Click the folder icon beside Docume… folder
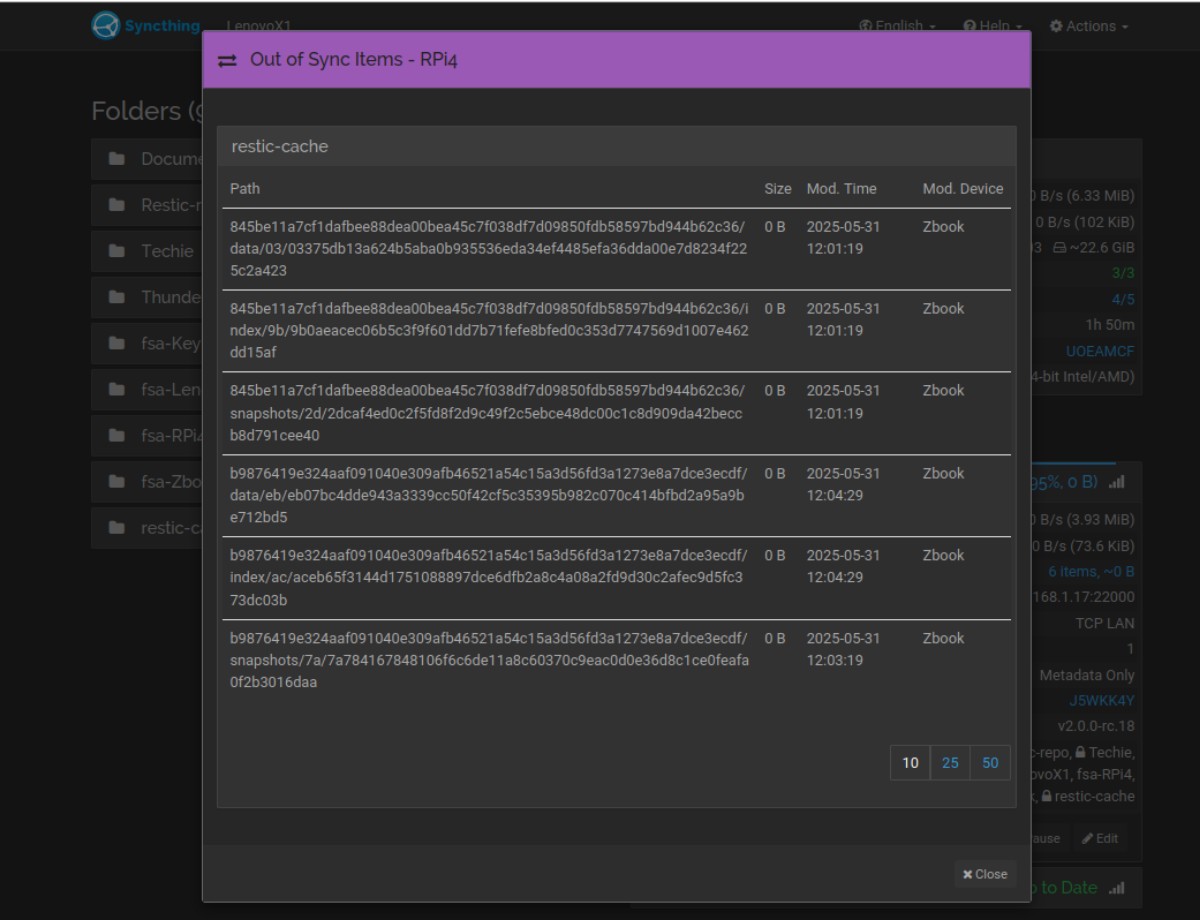The image size is (1200, 920). (x=117, y=159)
